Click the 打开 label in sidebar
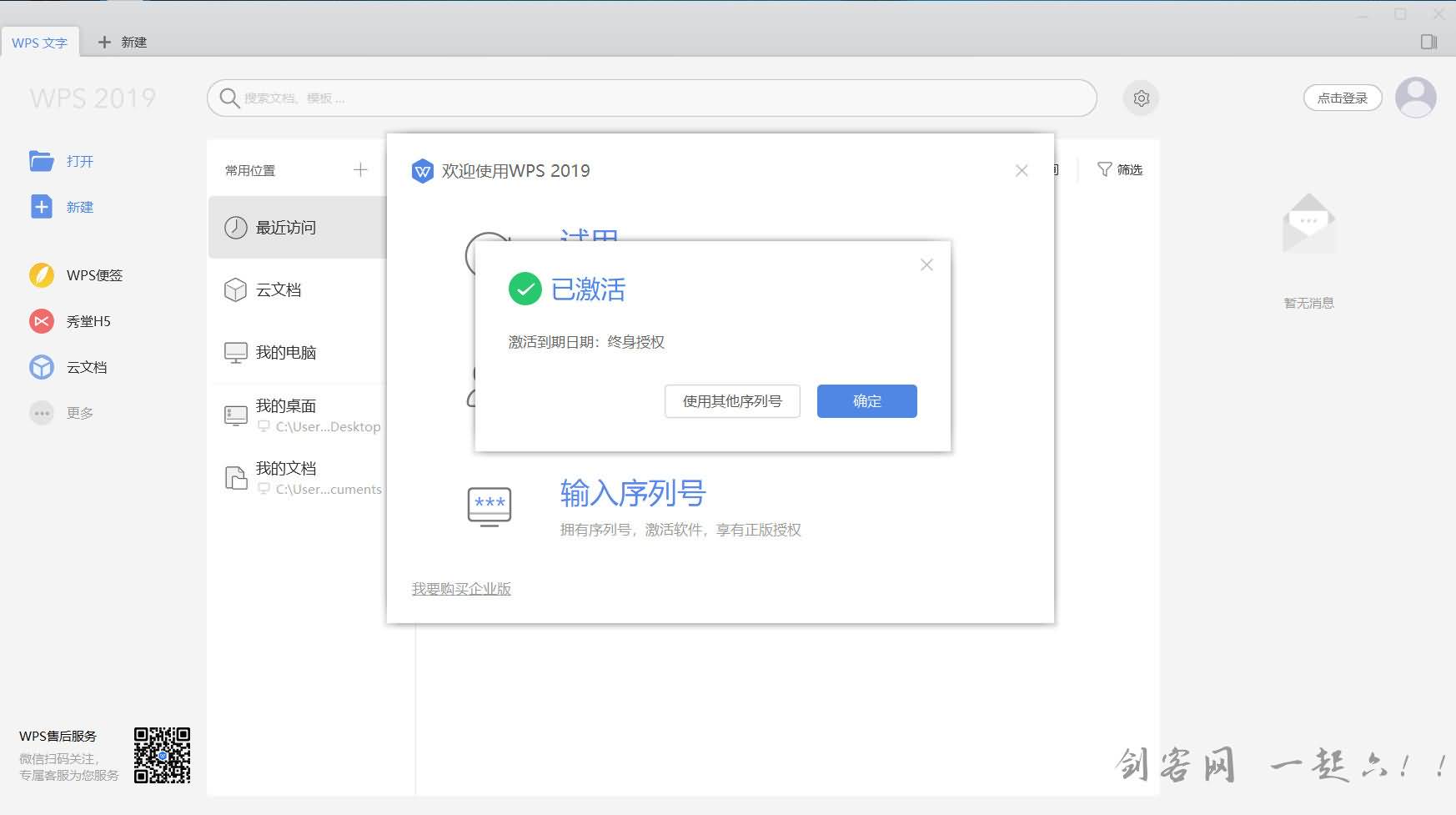The width and height of the screenshot is (1456, 815). point(80,161)
